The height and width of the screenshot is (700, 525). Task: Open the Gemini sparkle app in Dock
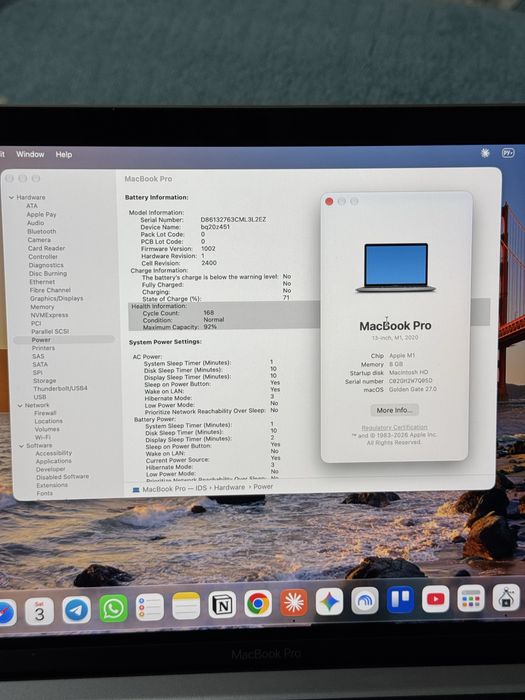(329, 601)
